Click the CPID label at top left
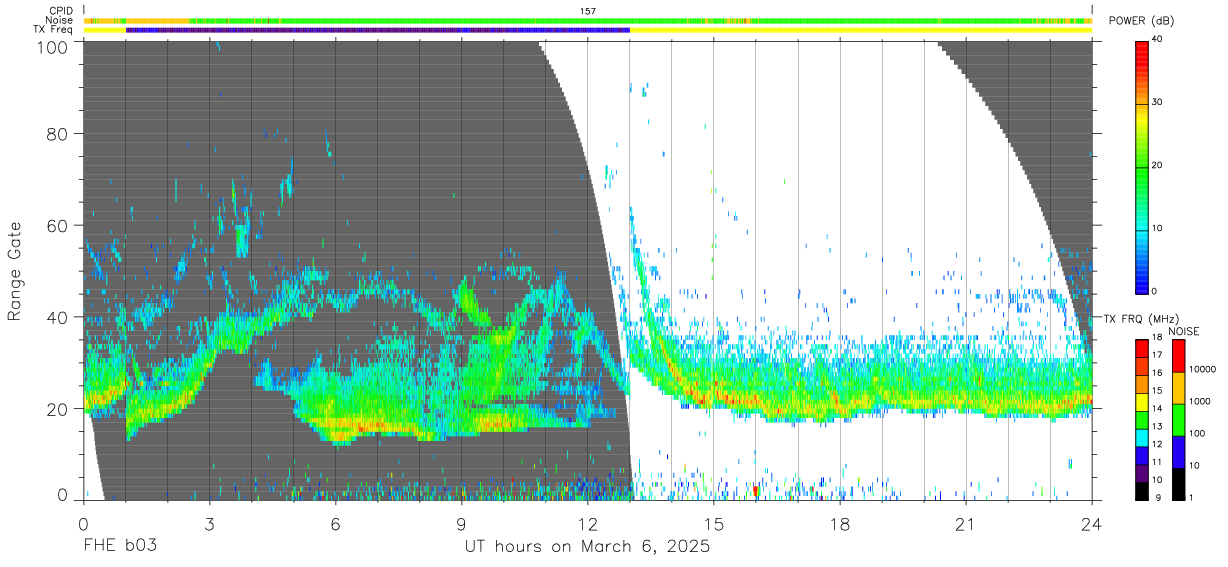This screenshot has width=1228, height=567. (60, 10)
